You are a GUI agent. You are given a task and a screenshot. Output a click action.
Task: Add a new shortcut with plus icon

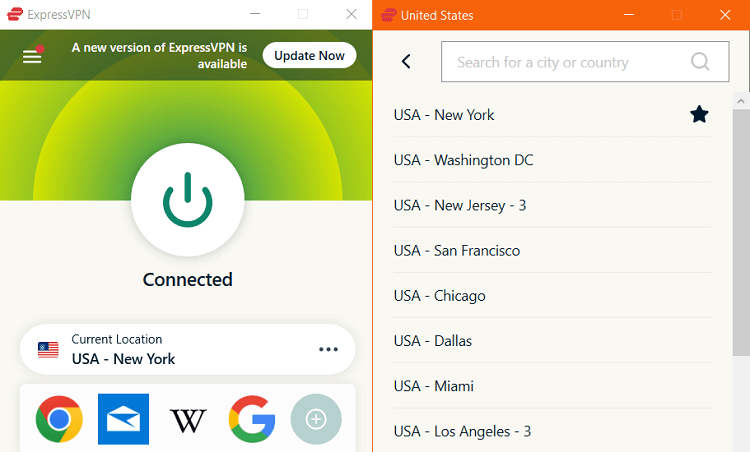(x=316, y=419)
